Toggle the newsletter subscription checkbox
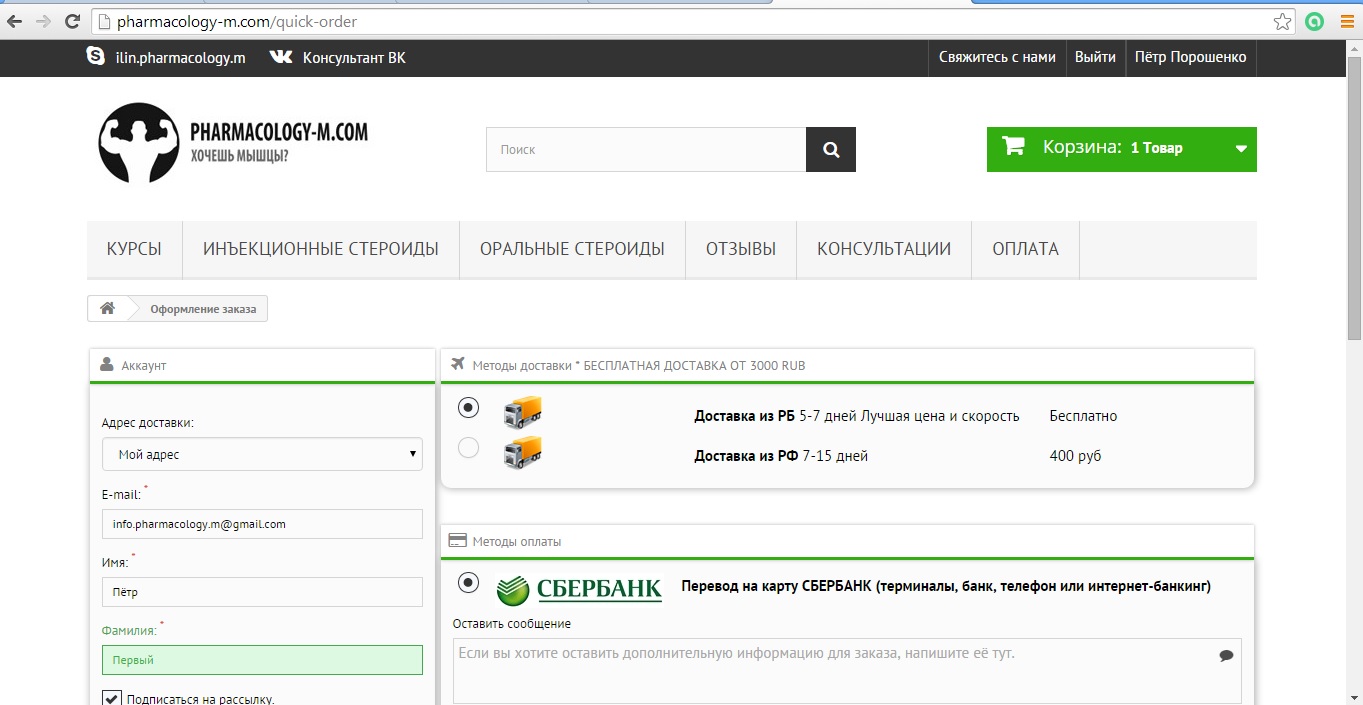The image size is (1363, 705). pos(111,699)
